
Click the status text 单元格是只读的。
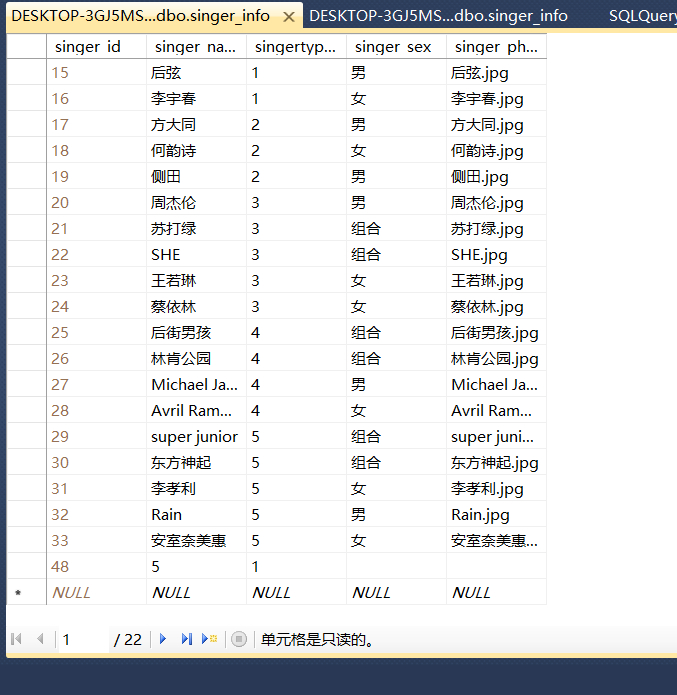pyautogui.click(x=317, y=640)
